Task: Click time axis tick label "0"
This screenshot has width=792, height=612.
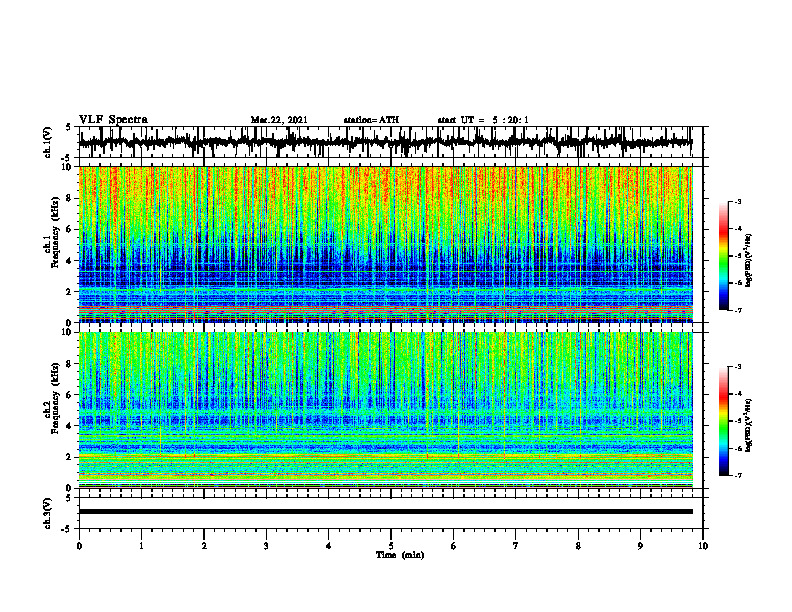Action: (x=79, y=546)
